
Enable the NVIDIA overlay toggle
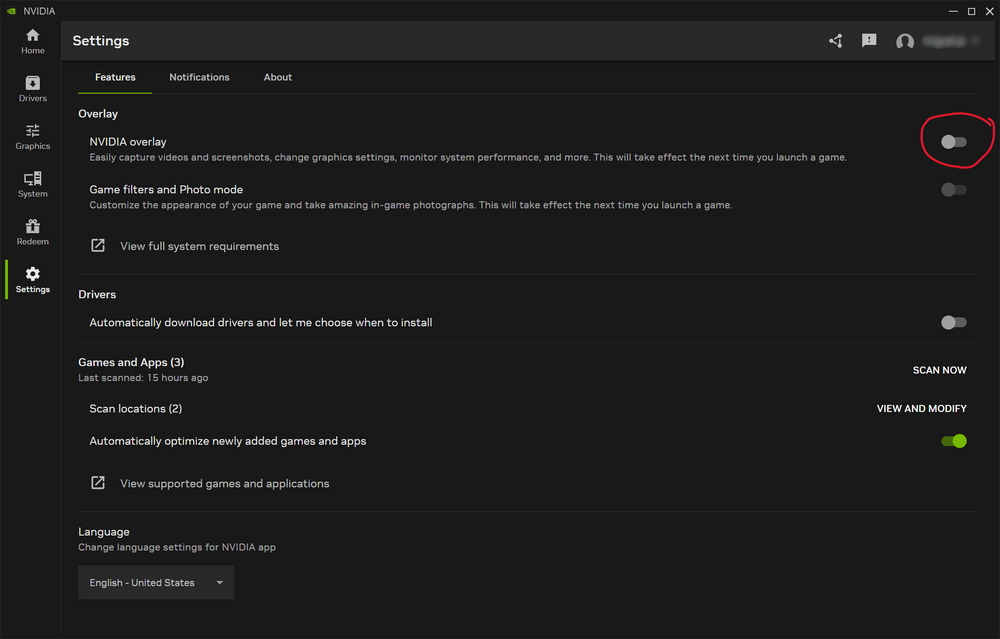[x=954, y=142]
